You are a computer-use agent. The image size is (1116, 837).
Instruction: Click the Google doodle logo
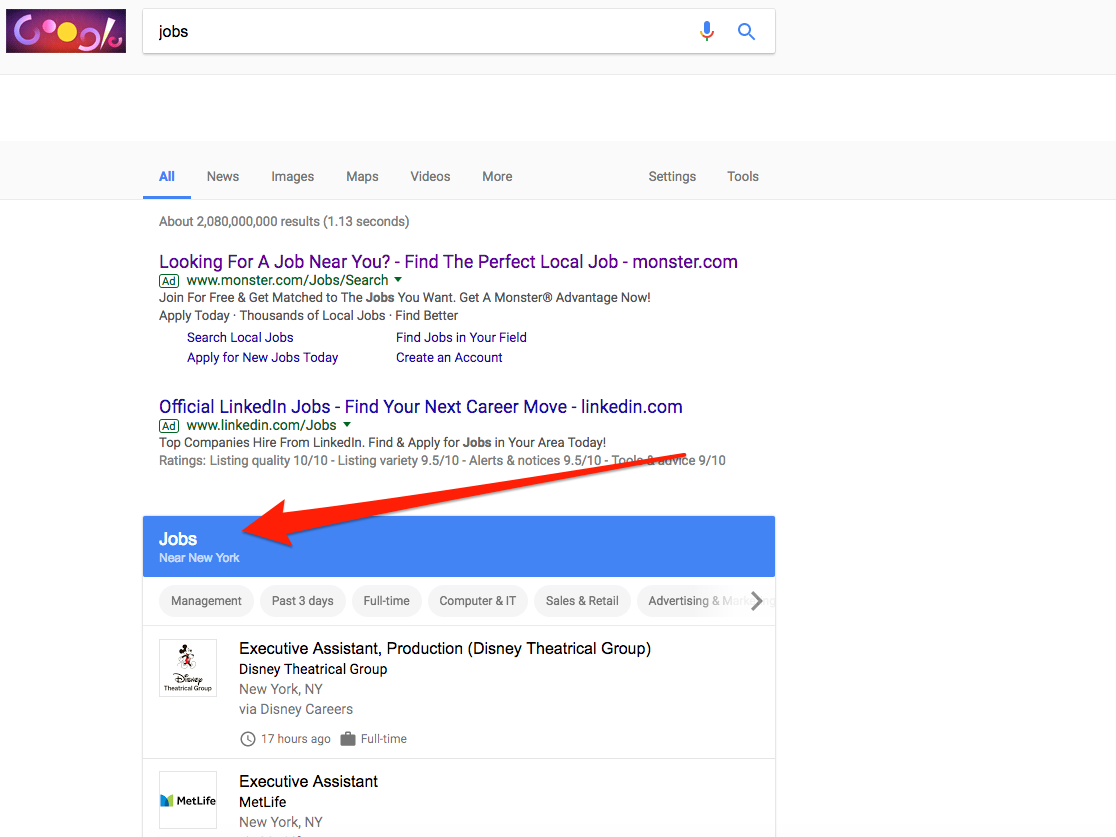66,31
